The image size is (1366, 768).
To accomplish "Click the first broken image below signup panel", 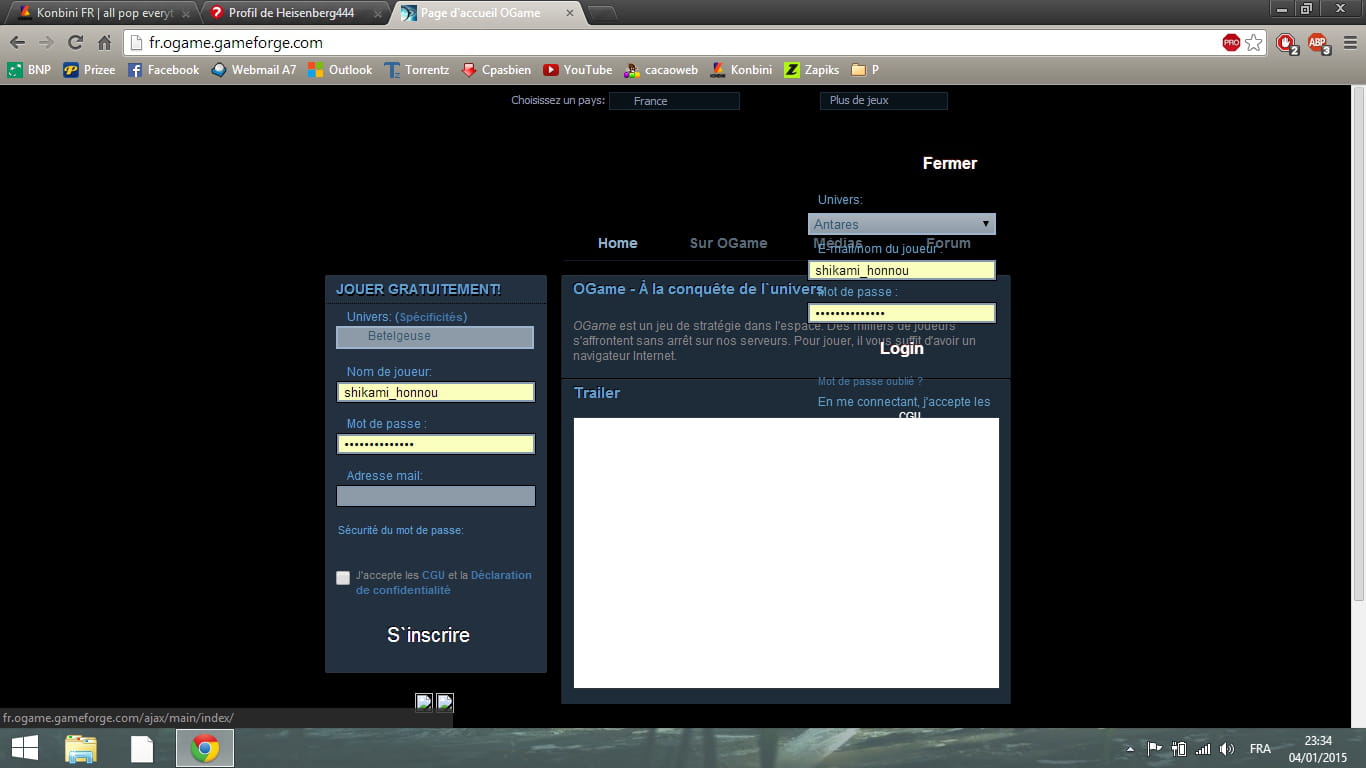I will tap(424, 702).
